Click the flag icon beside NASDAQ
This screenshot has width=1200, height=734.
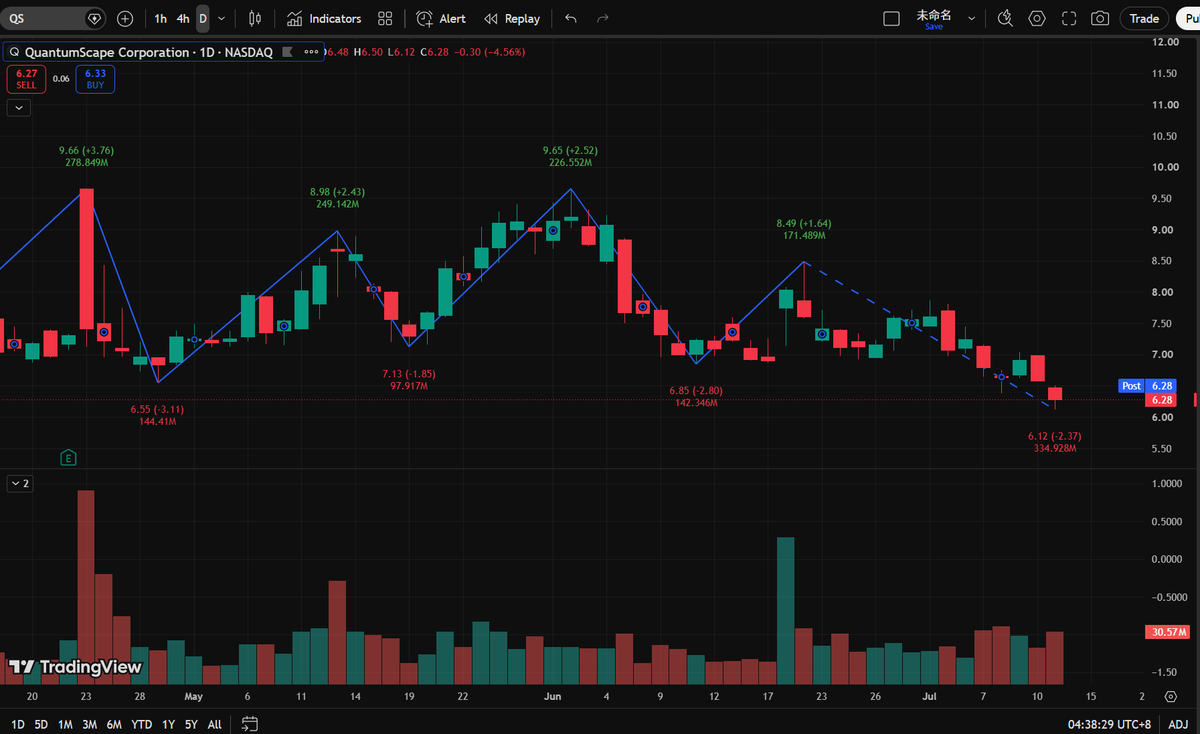[x=288, y=51]
